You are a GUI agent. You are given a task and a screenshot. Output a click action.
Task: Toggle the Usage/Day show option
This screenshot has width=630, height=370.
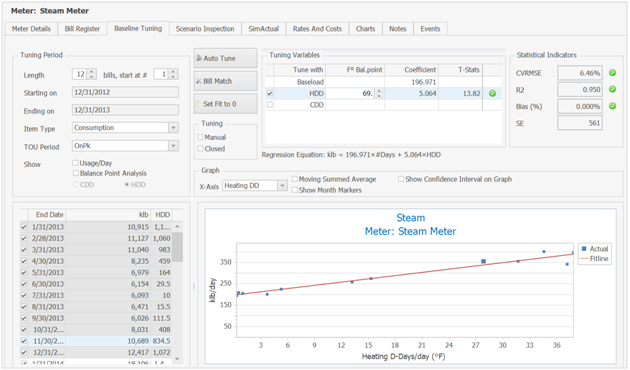tap(75, 163)
